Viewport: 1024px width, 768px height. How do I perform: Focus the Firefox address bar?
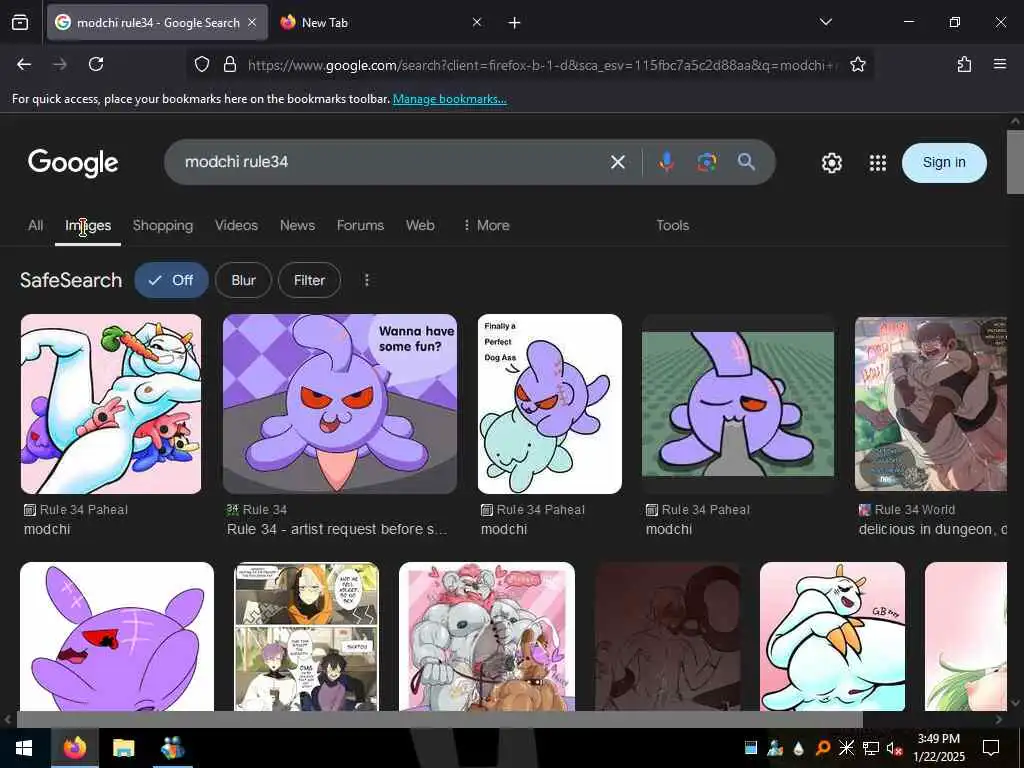tap(541, 65)
